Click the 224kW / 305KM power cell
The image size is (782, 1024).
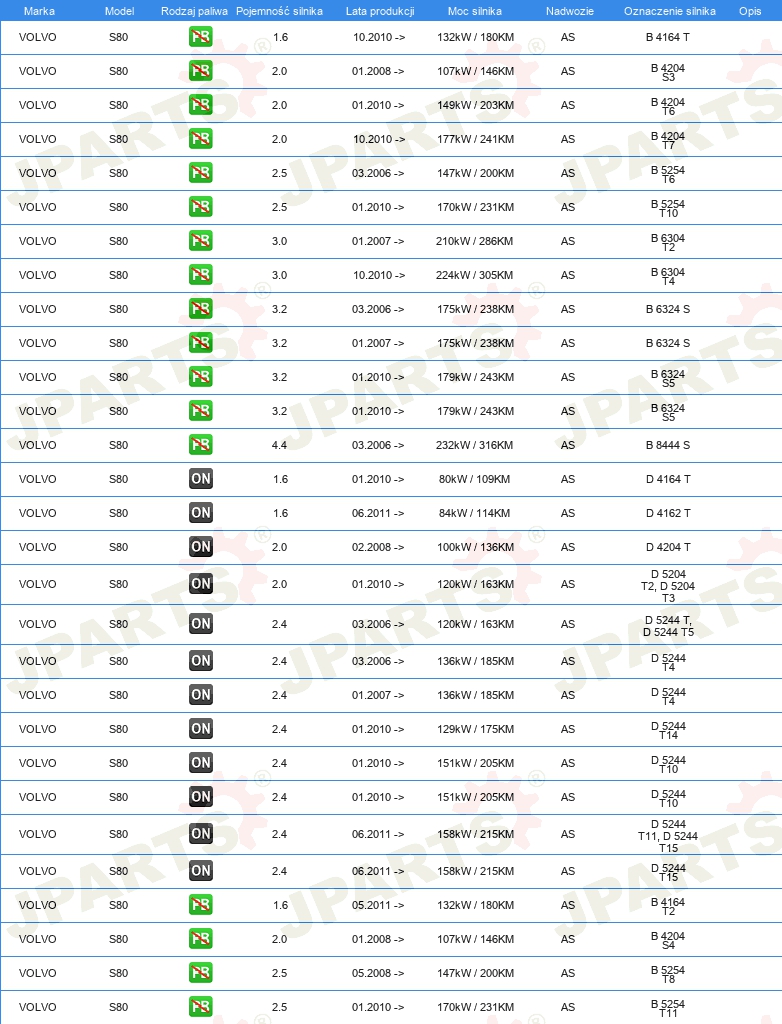[x=475, y=275]
